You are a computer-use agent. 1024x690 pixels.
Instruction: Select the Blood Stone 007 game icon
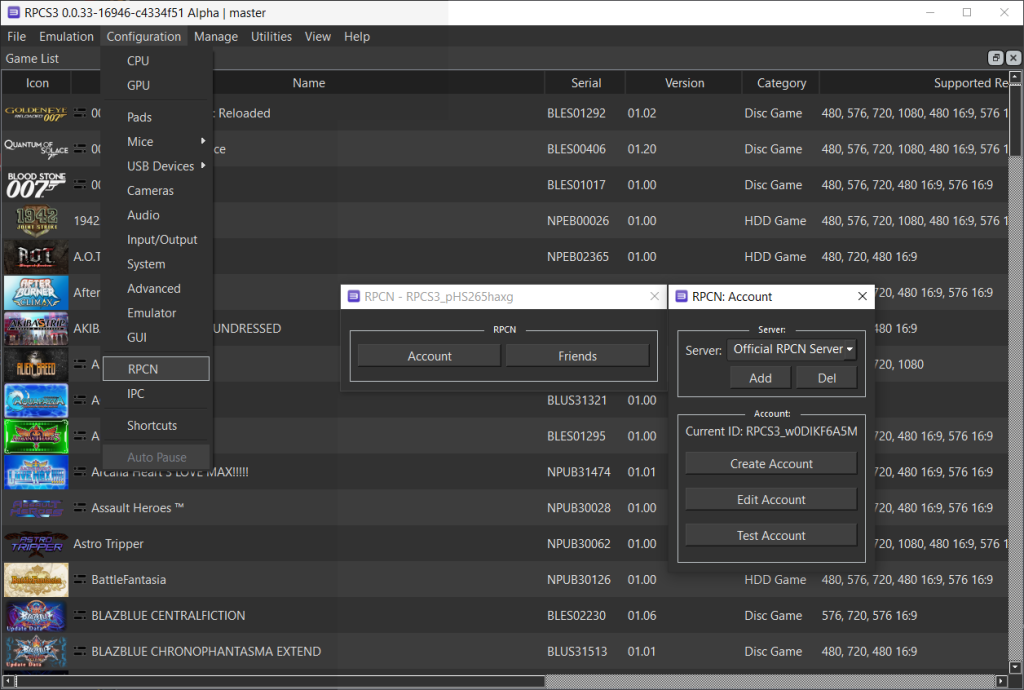click(x=37, y=185)
